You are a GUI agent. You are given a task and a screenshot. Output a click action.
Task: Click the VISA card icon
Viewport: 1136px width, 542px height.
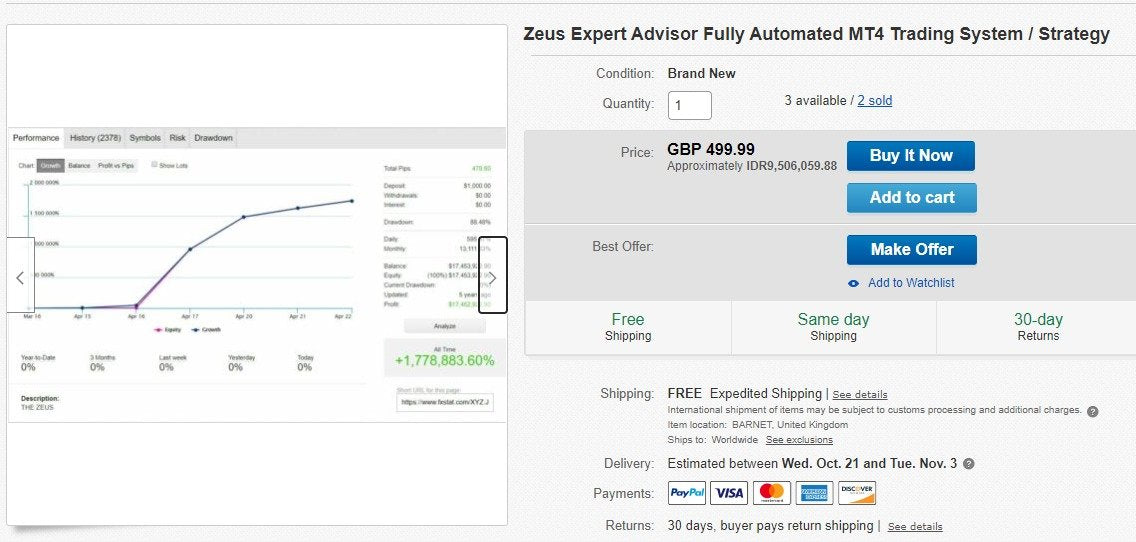point(729,493)
